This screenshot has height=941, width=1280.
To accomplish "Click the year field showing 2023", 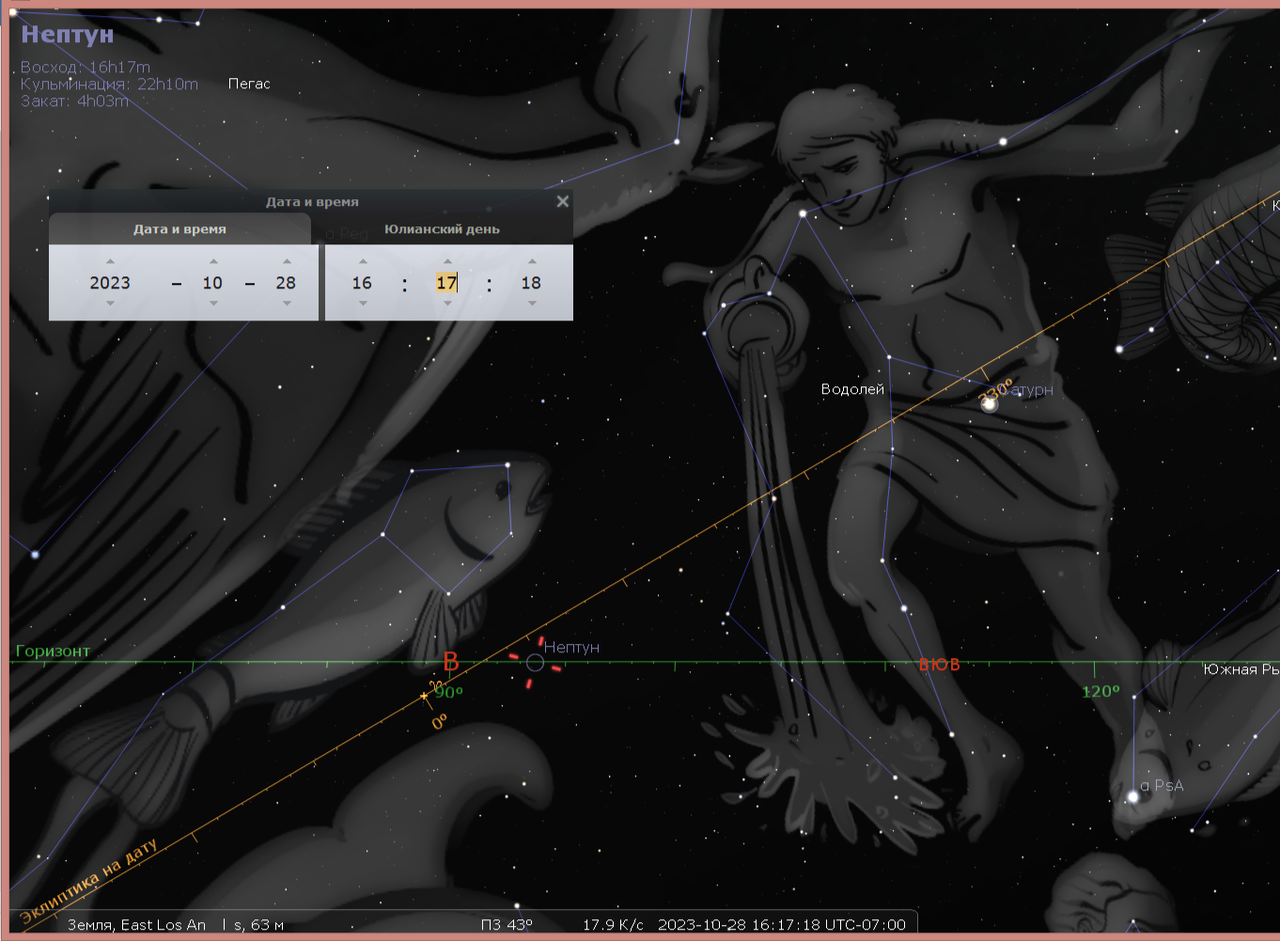I will pos(110,283).
